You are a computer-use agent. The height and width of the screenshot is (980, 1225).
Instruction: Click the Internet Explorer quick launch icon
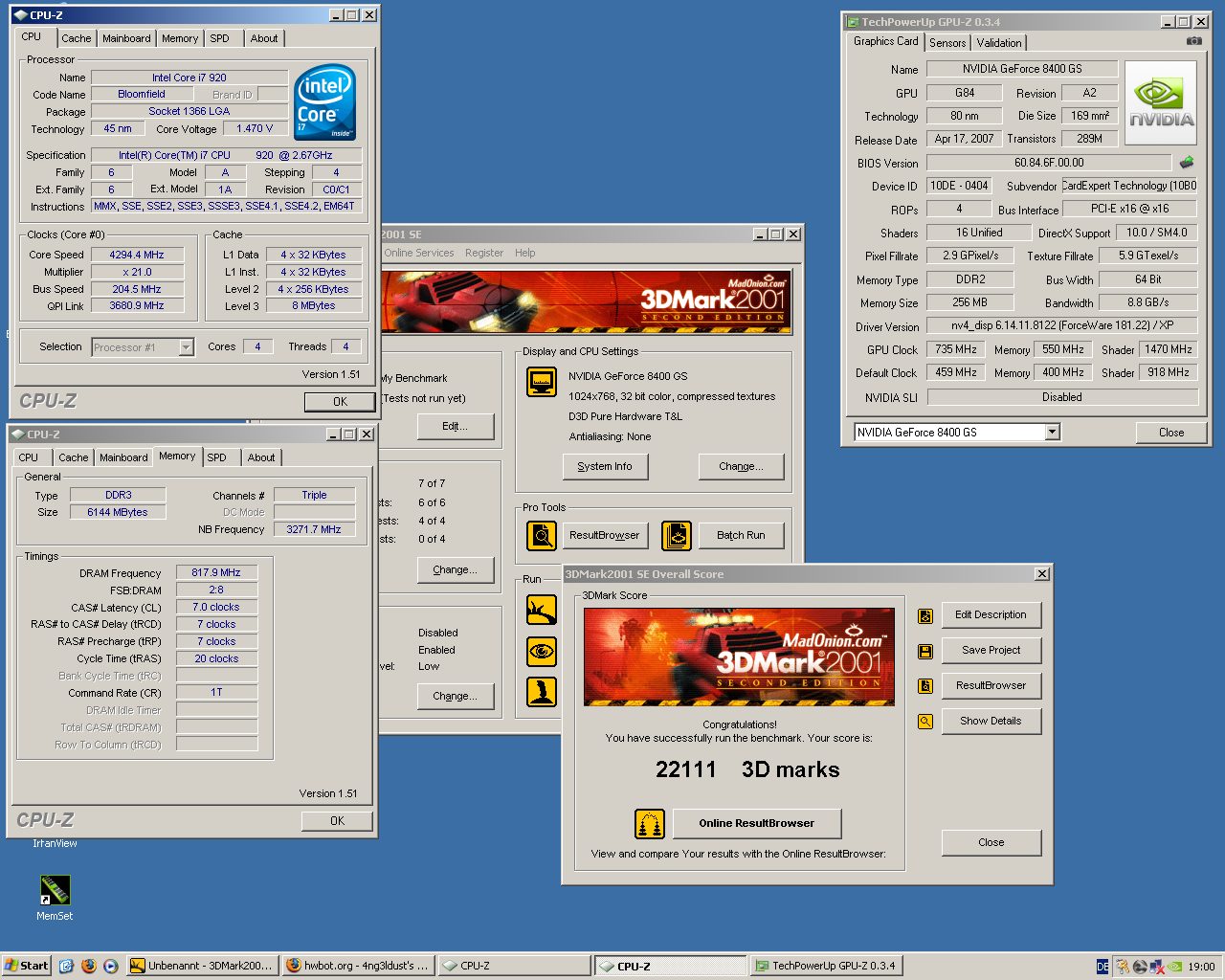pos(66,966)
